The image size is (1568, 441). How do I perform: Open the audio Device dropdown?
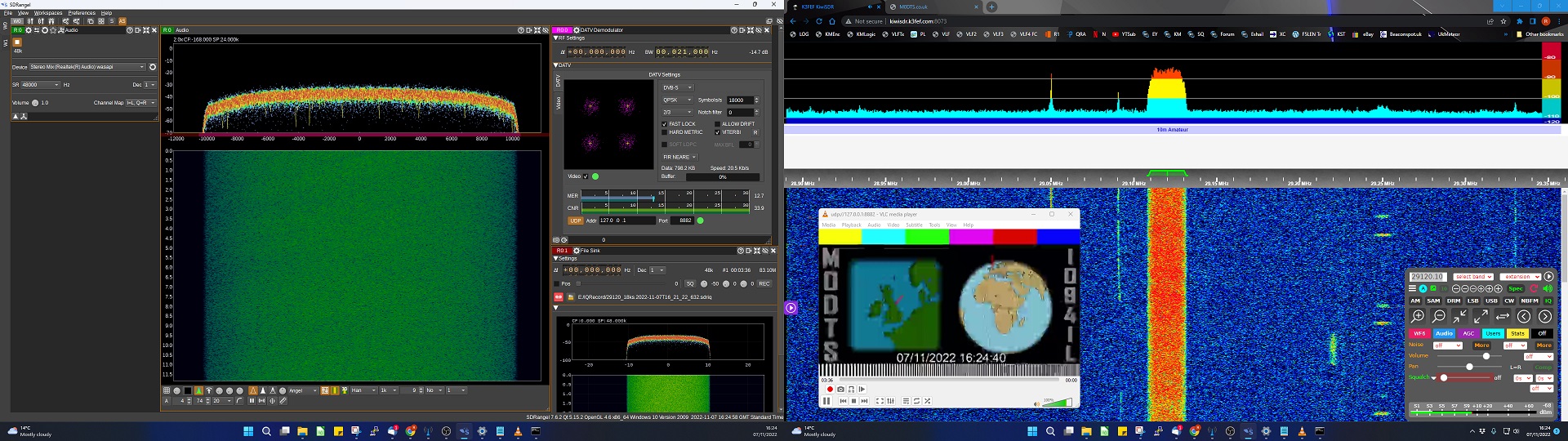pos(87,67)
